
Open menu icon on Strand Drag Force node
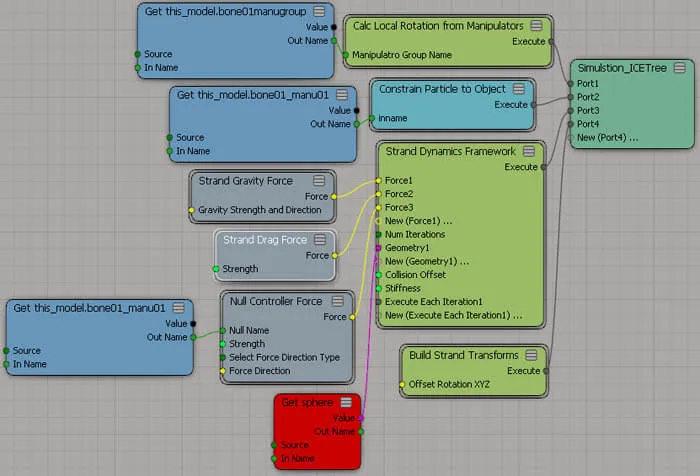coord(320,240)
